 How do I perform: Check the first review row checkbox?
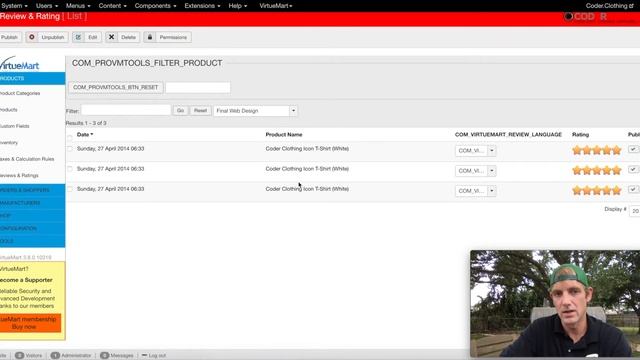click(x=69, y=149)
